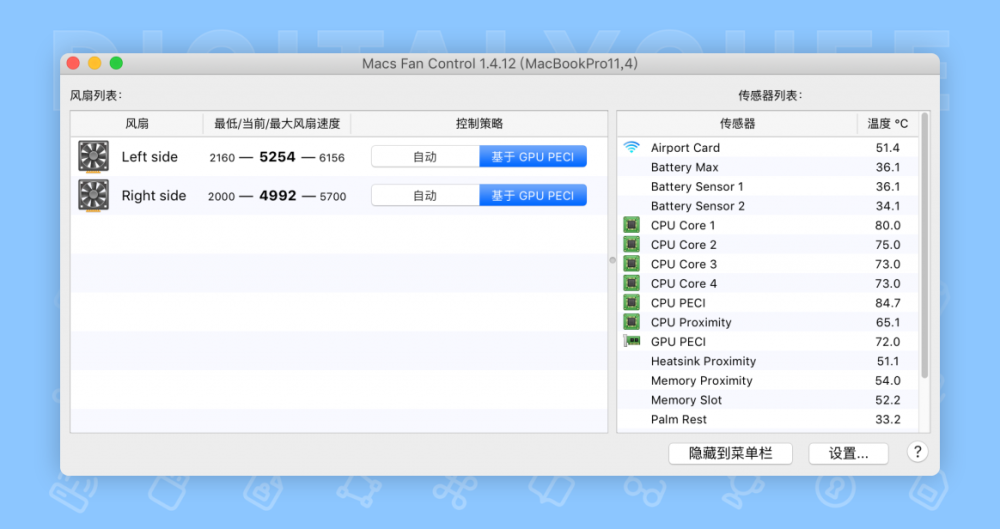Viewport: 1000px width, 529px height.
Task: Select the CPU Proximity label
Action: (x=691, y=322)
